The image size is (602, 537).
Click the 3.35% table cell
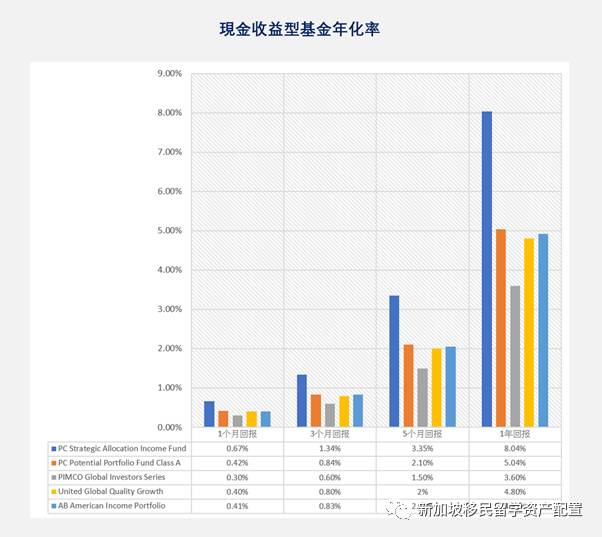(422, 448)
